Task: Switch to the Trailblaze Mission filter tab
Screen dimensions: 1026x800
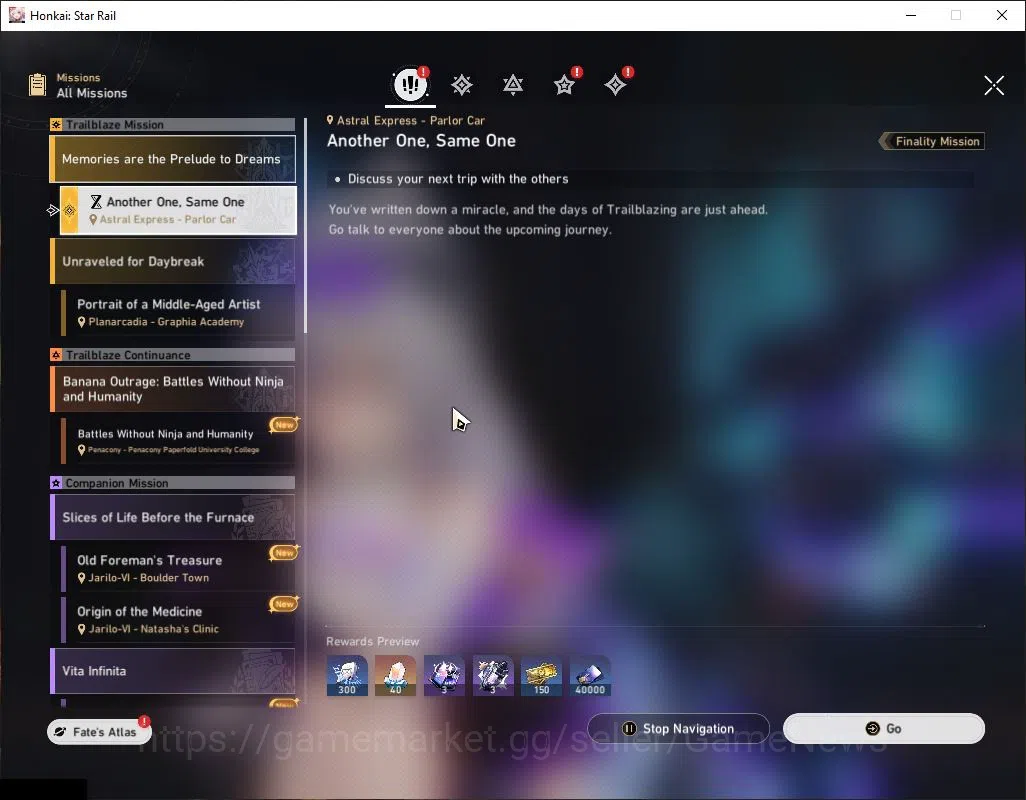Action: (462, 85)
